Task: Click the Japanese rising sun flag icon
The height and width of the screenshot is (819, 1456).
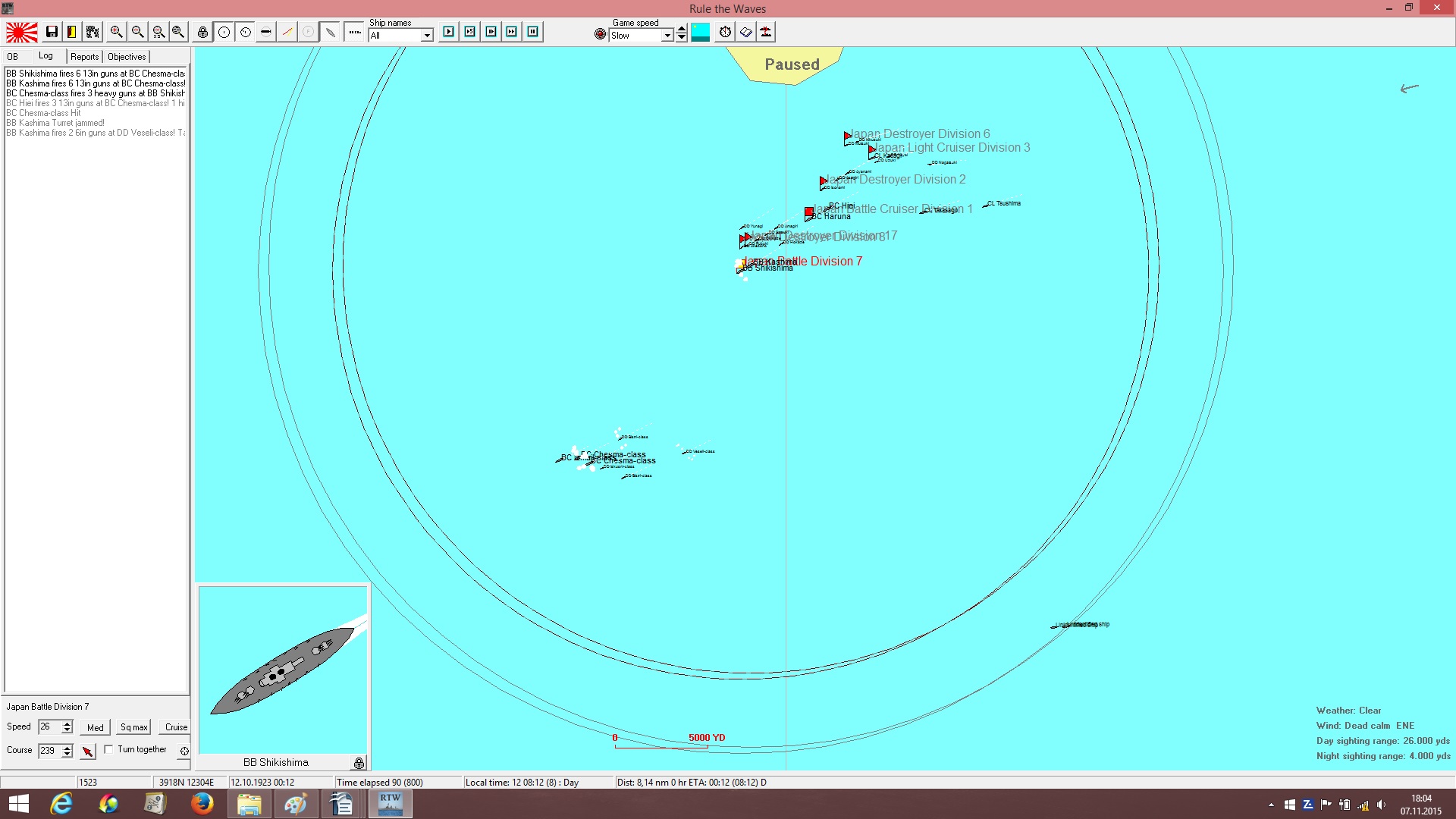Action: [21, 32]
